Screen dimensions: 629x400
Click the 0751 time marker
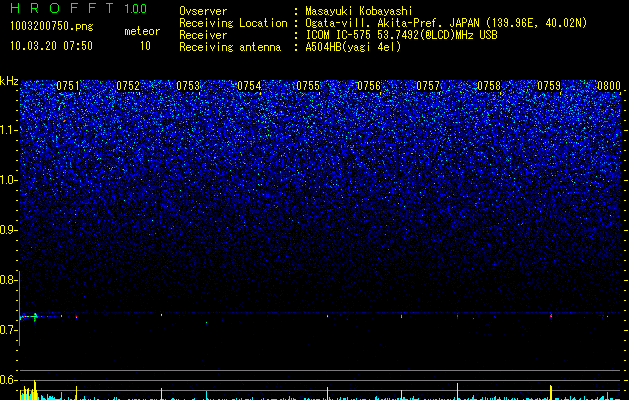[x=68, y=86]
